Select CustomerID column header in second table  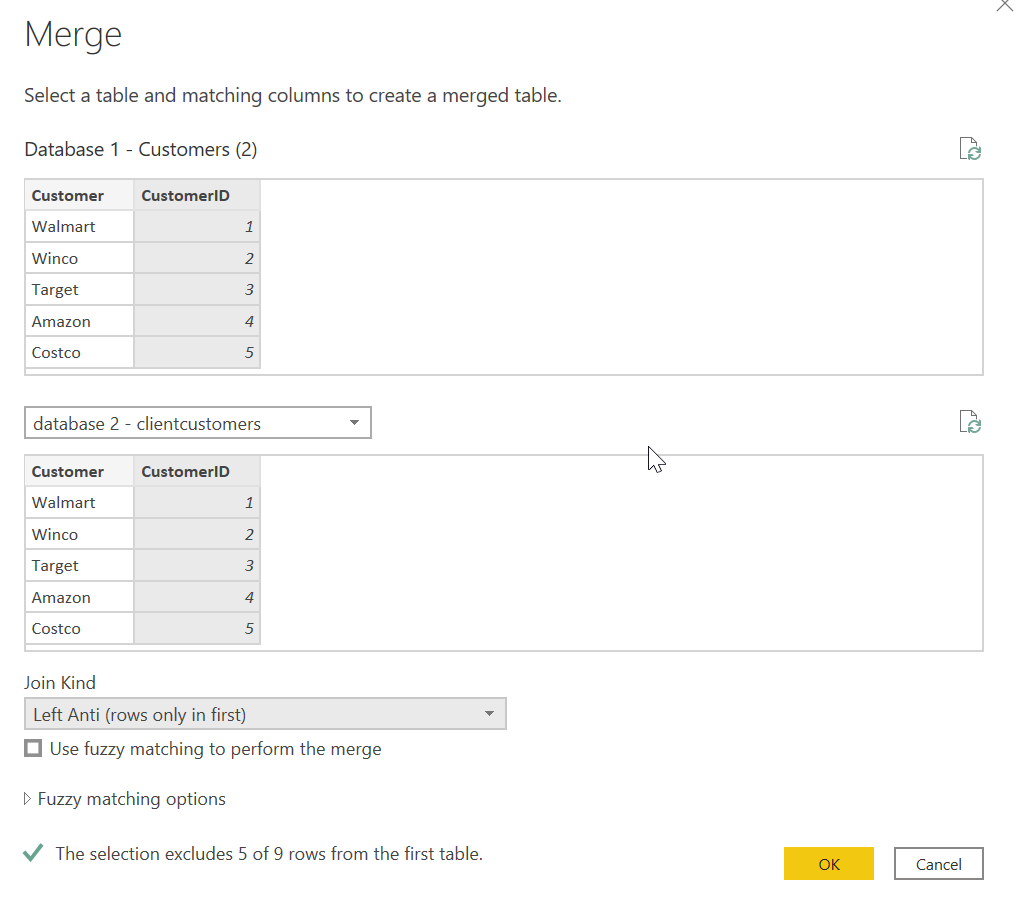[197, 471]
